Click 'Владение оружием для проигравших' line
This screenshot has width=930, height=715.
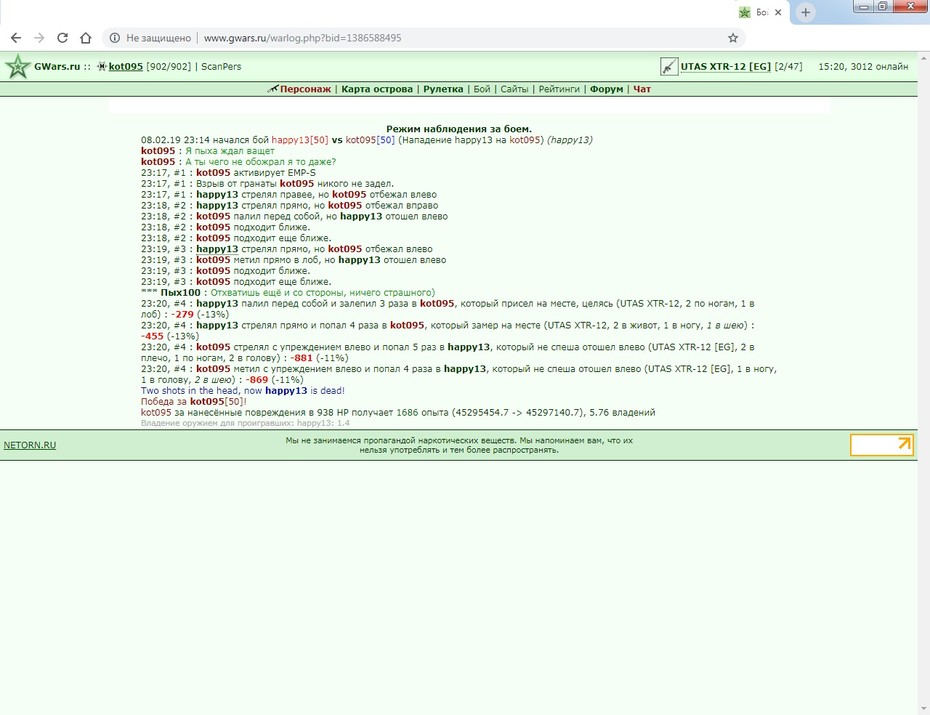pyautogui.click(x=245, y=423)
